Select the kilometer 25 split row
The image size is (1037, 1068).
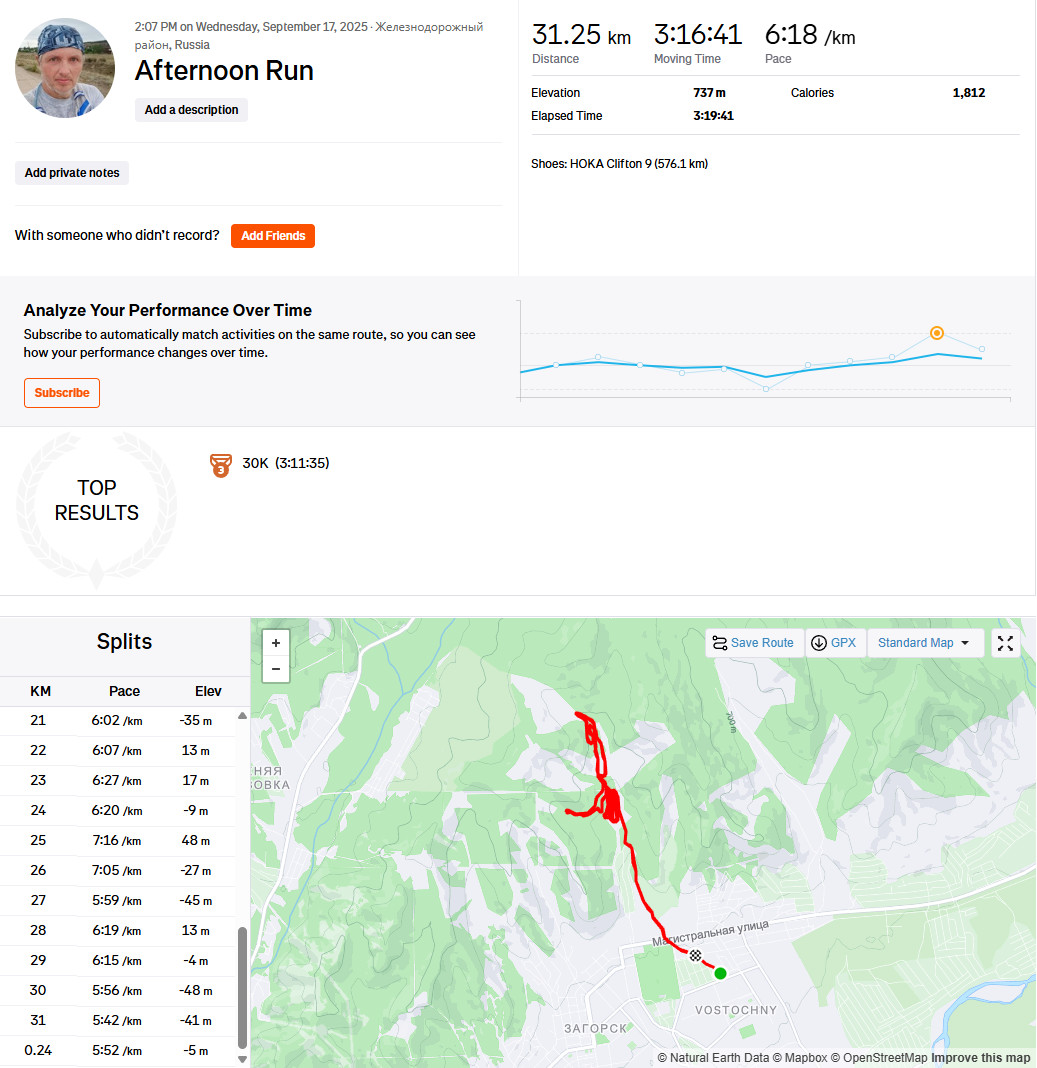coord(119,841)
